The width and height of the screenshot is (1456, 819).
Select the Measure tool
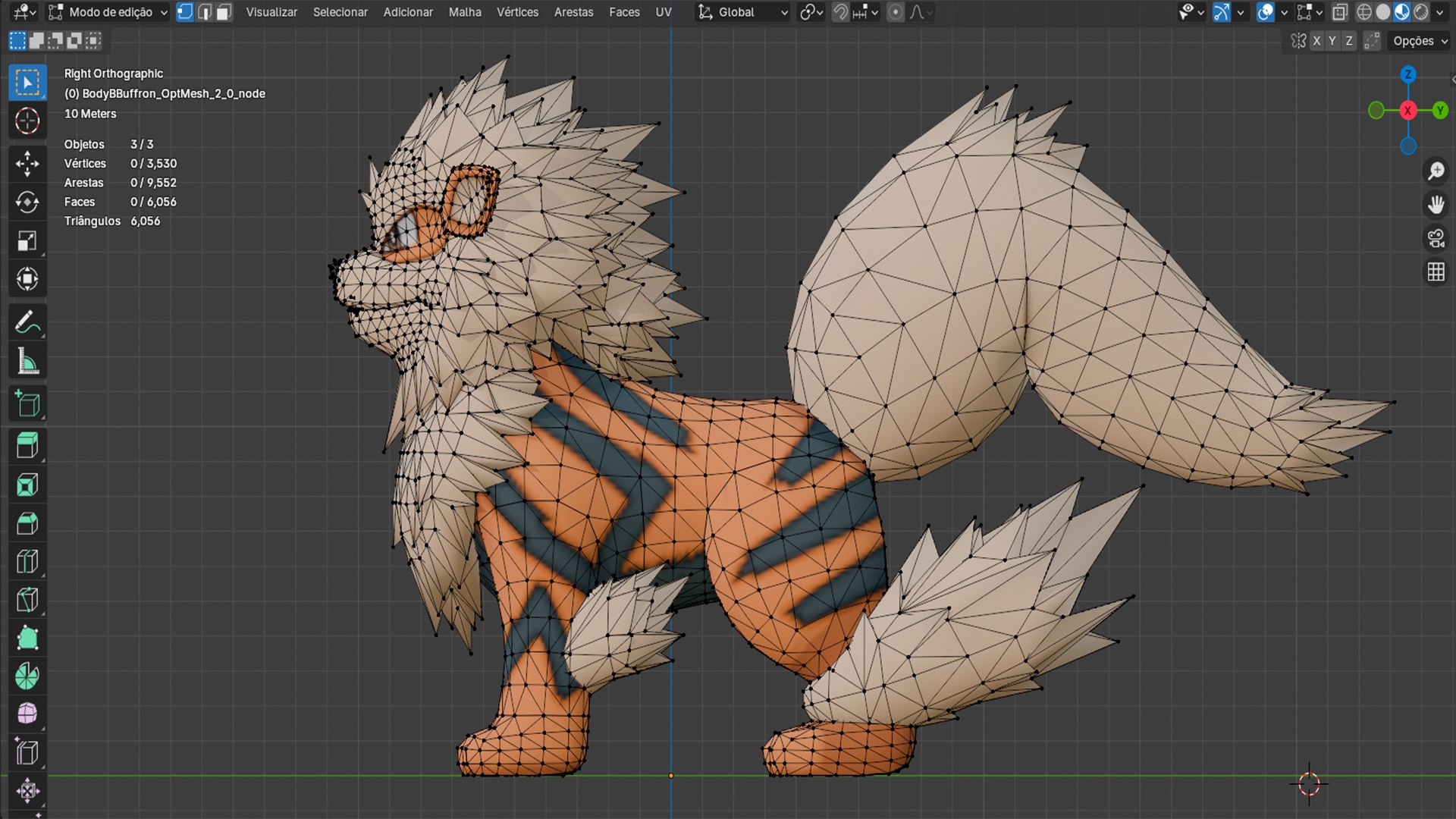point(27,361)
